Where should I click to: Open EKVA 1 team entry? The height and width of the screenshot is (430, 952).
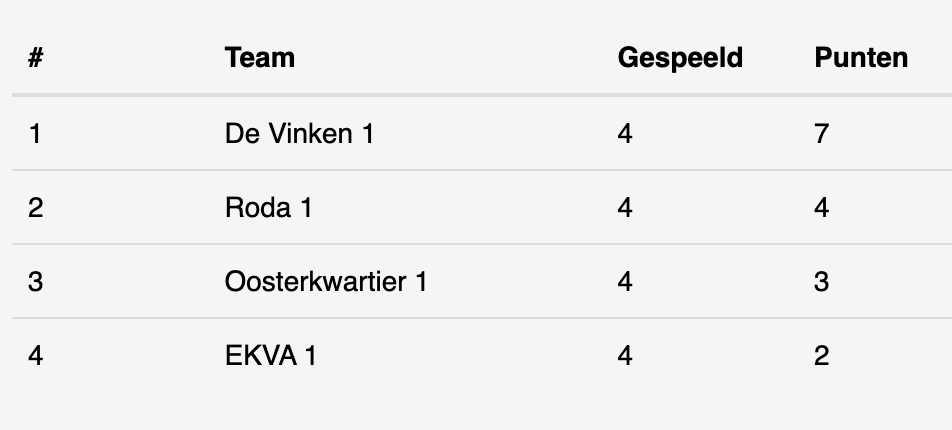270,355
